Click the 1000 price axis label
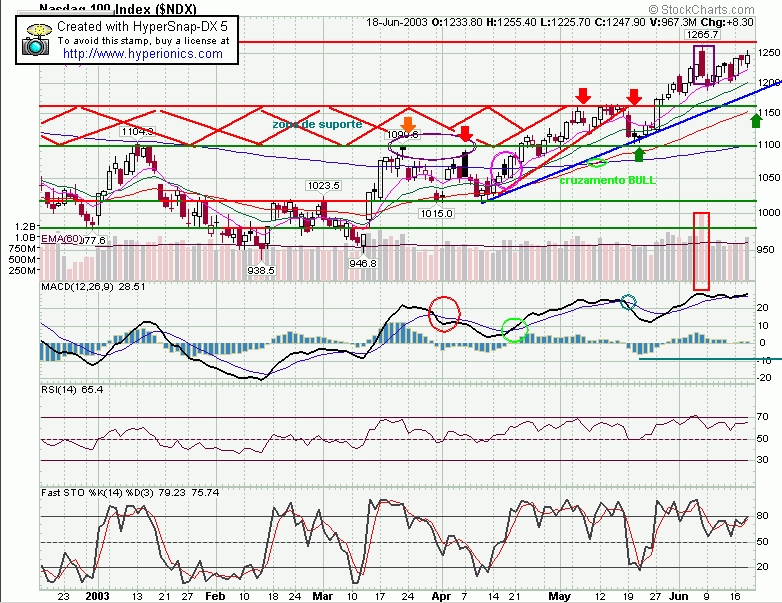 (x=768, y=212)
